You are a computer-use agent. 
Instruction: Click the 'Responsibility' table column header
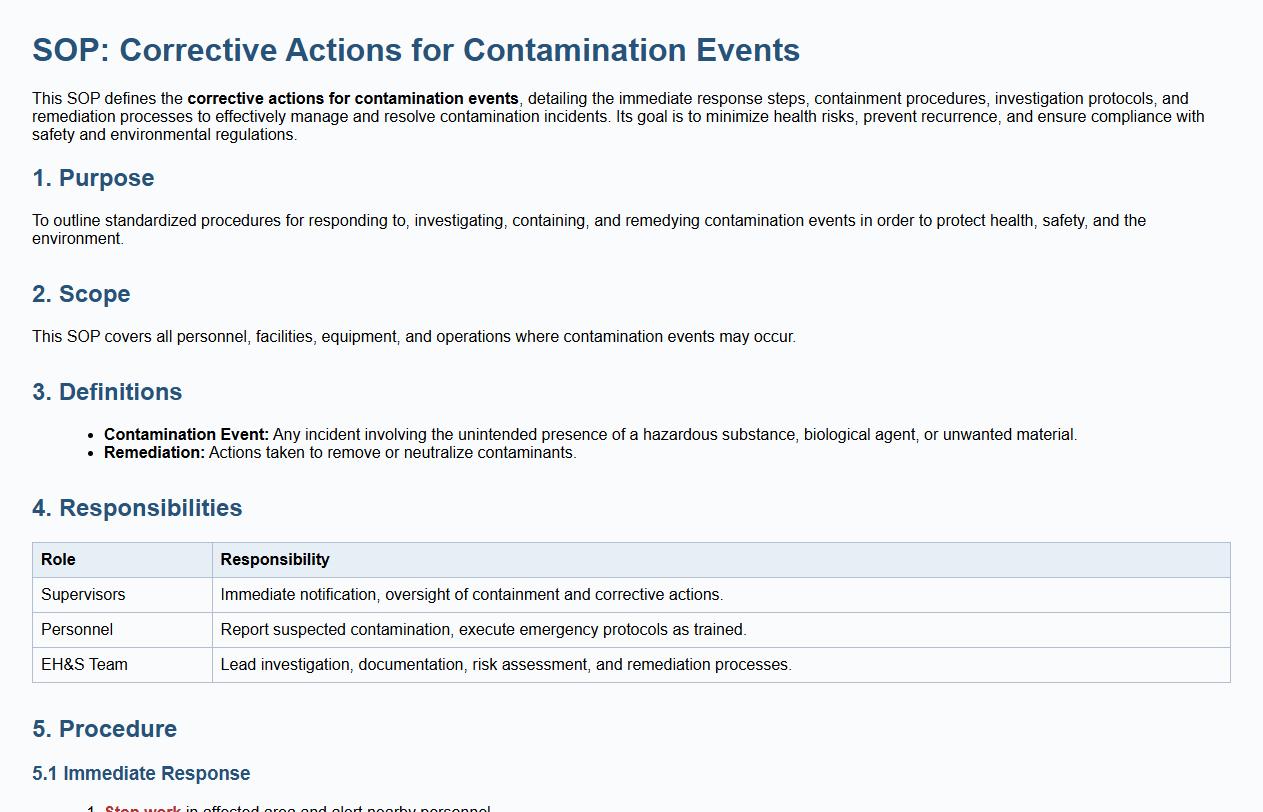pyautogui.click(x=275, y=560)
